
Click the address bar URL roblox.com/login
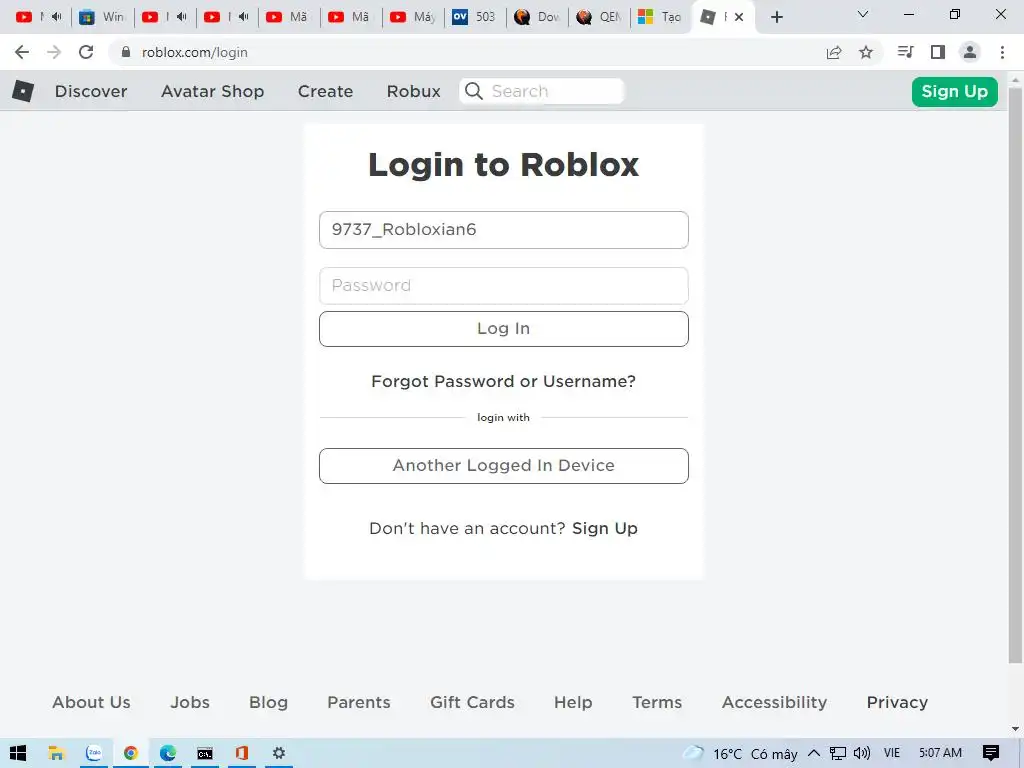(x=195, y=52)
